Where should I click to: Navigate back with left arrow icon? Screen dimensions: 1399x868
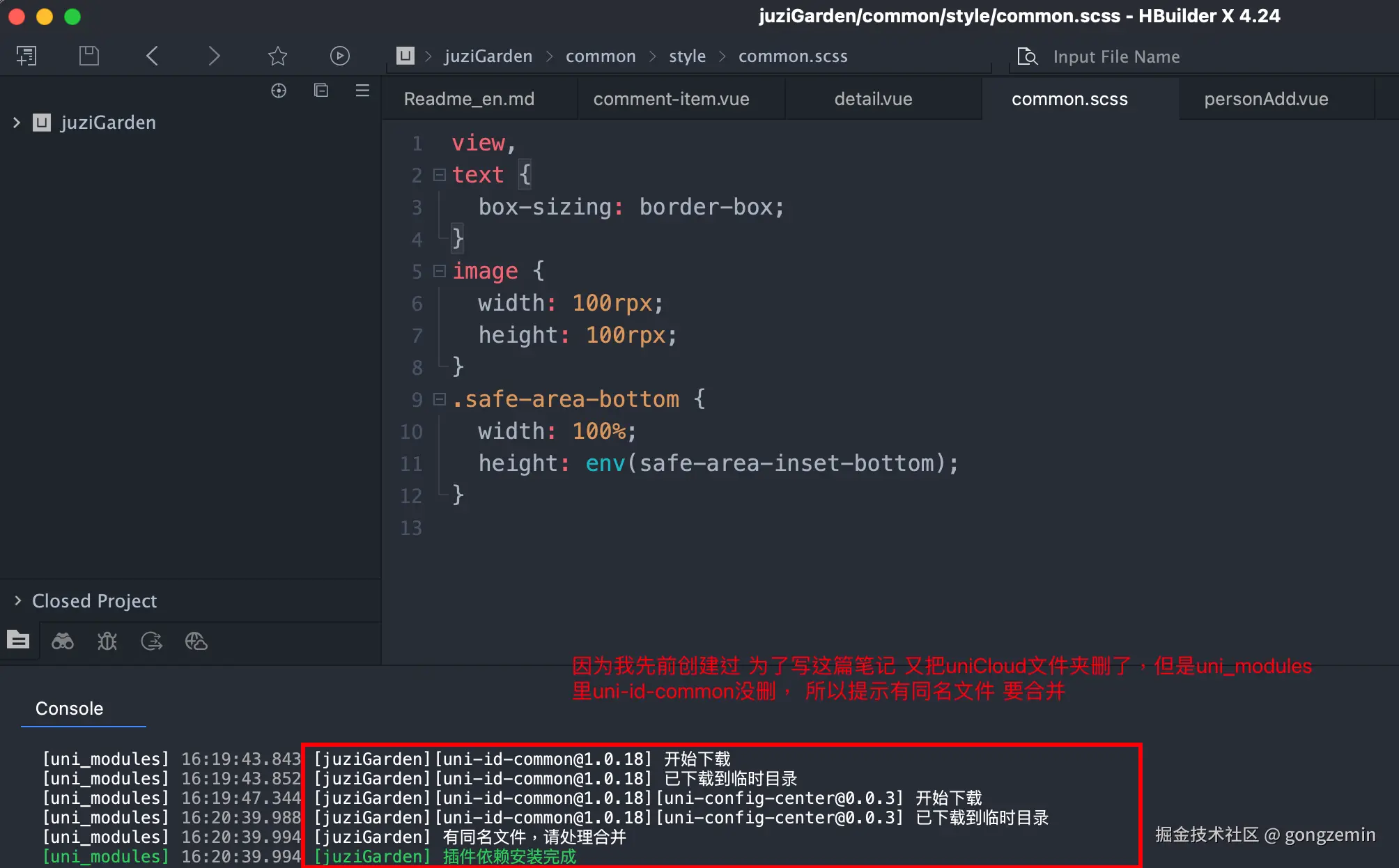tap(152, 56)
